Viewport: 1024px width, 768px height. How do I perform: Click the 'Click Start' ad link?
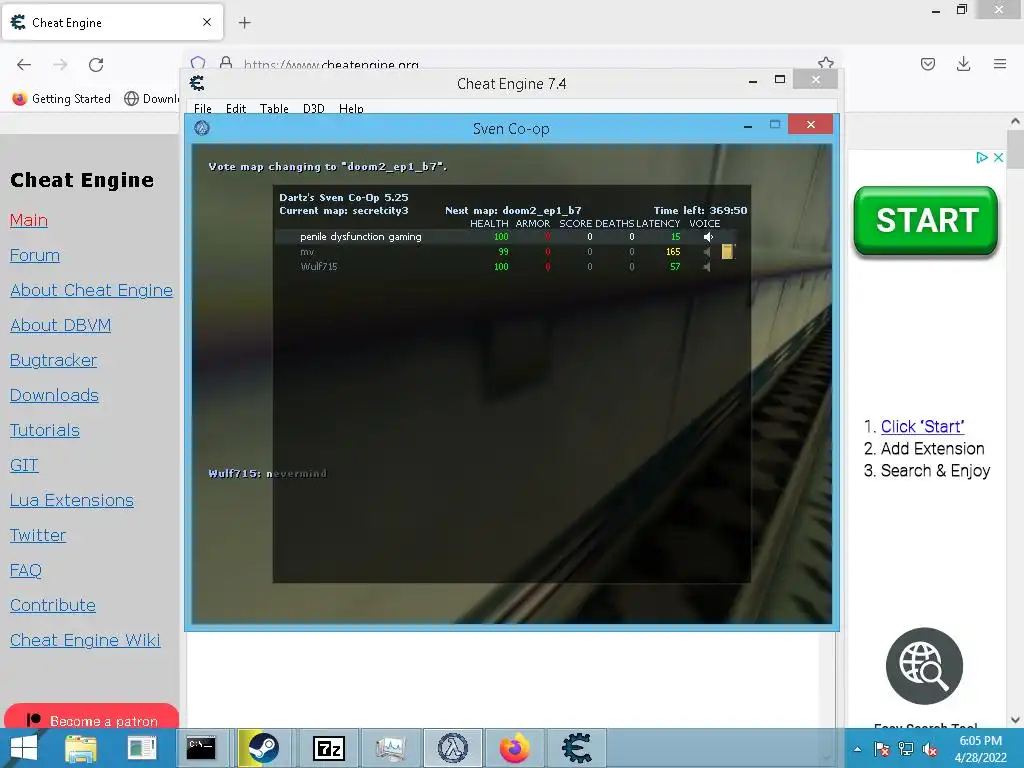[x=922, y=426]
